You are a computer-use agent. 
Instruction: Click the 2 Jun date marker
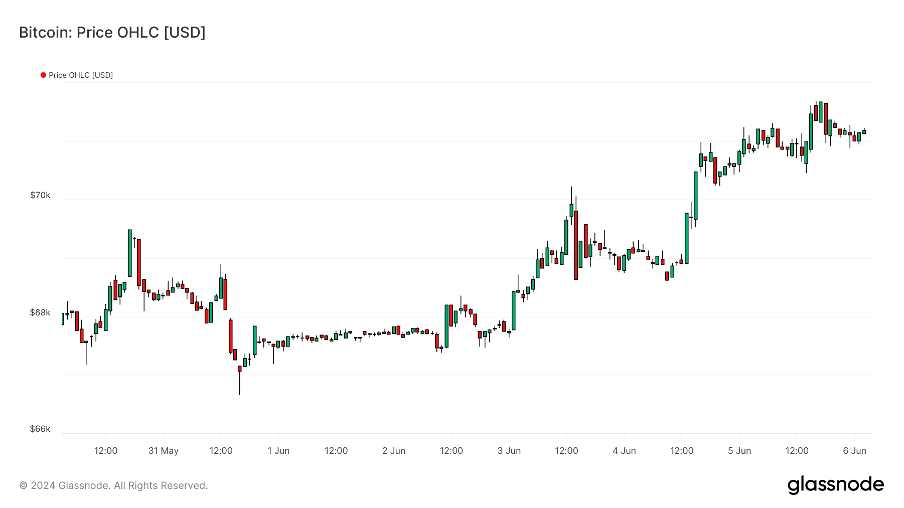click(x=394, y=451)
